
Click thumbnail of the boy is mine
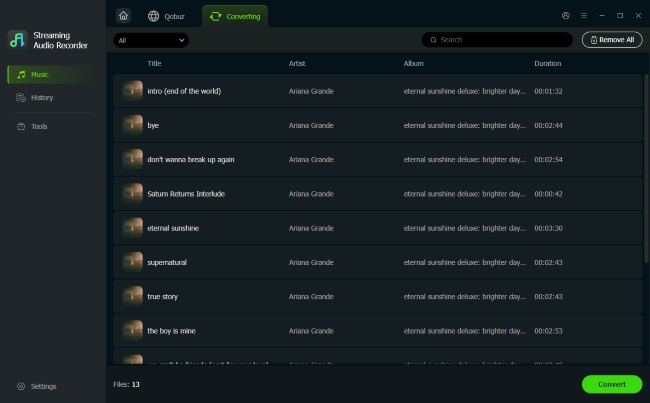pyautogui.click(x=133, y=330)
